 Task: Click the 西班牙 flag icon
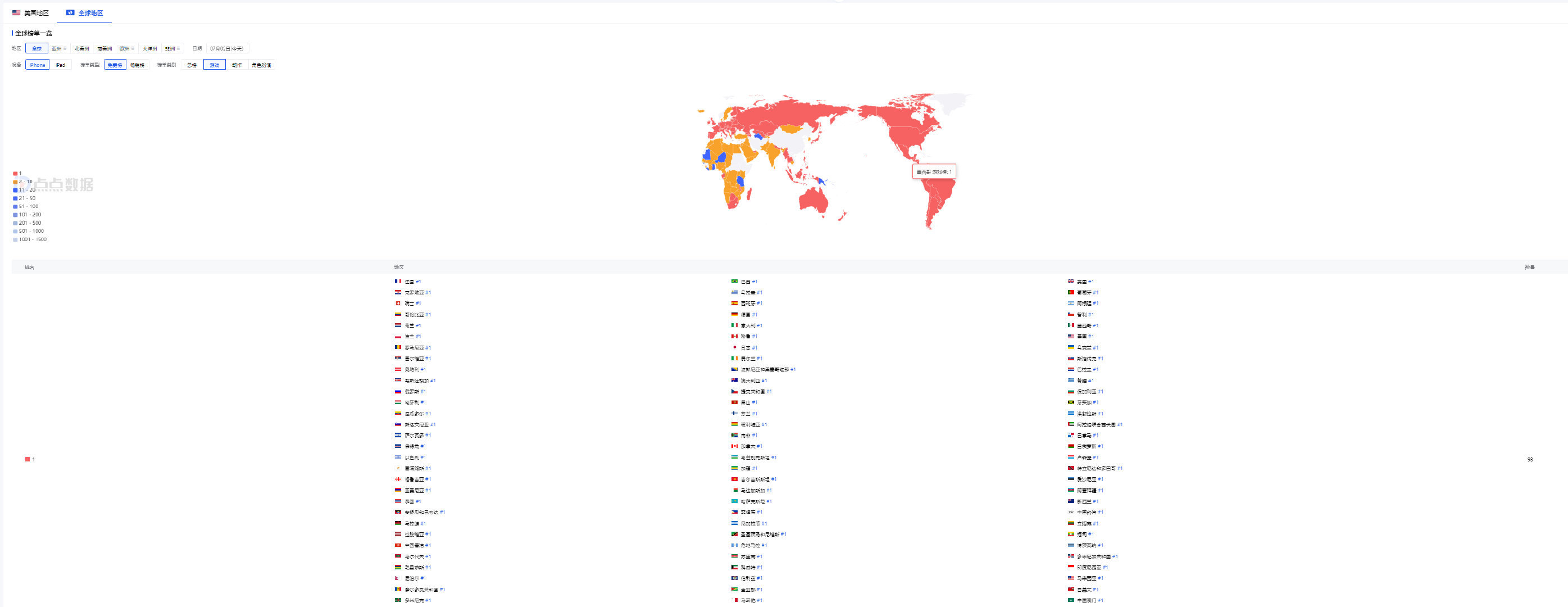734,303
